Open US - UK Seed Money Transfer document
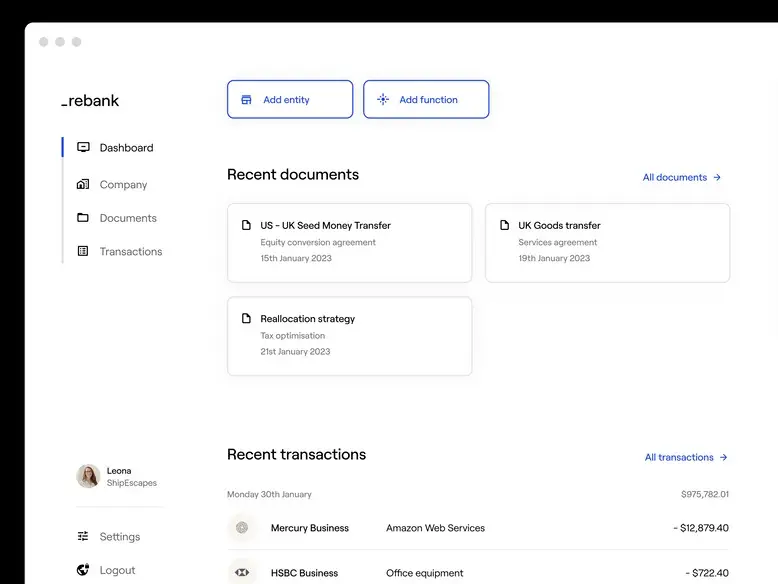778x584 pixels. point(349,243)
